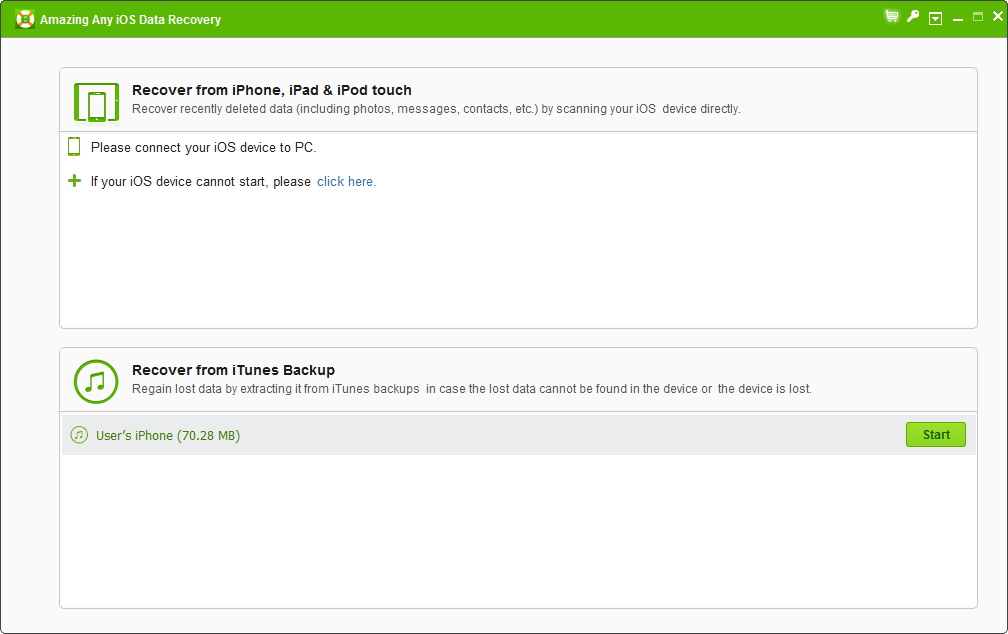Screen dimensions: 1008x634
Task: Click 'Recover from iTunes Backup' heading
Action: pos(233,370)
